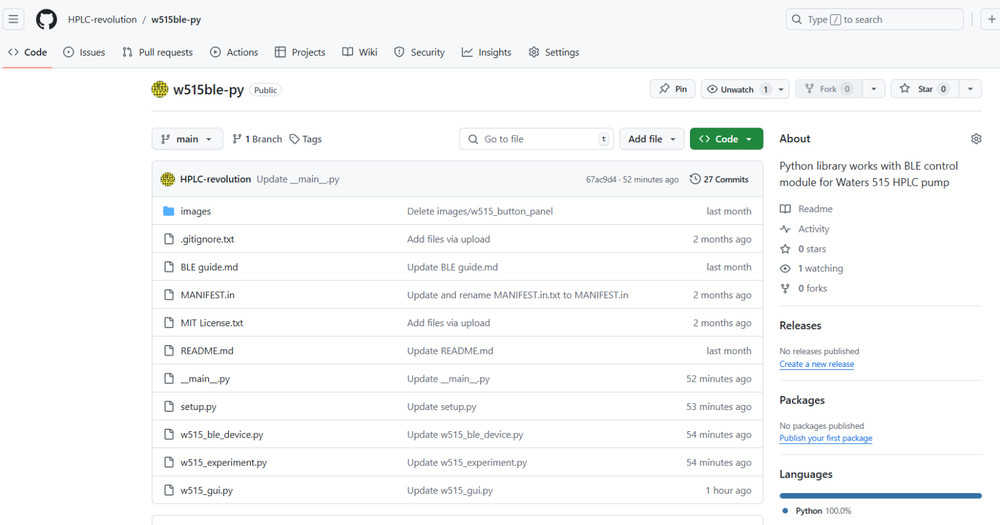
Task: Click the images folder icon
Action: [169, 212]
